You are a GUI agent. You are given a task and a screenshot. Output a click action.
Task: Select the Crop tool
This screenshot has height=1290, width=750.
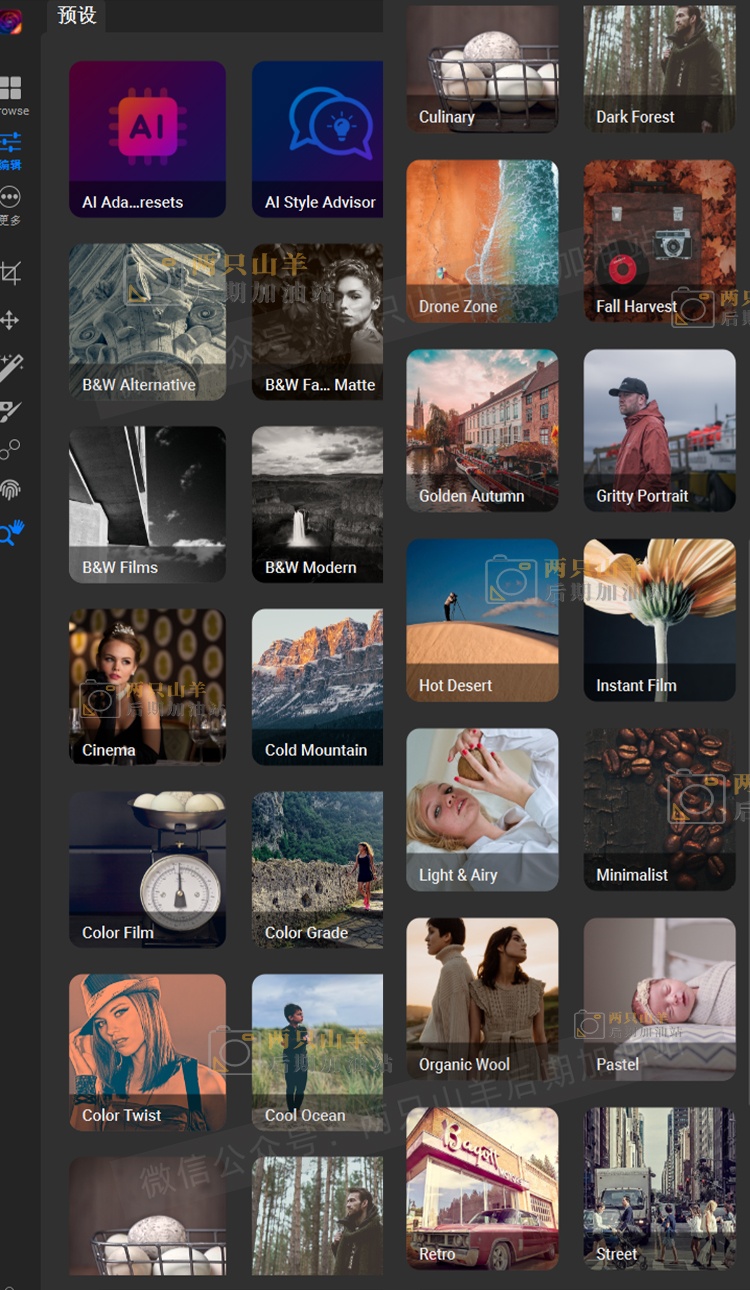(x=11, y=272)
